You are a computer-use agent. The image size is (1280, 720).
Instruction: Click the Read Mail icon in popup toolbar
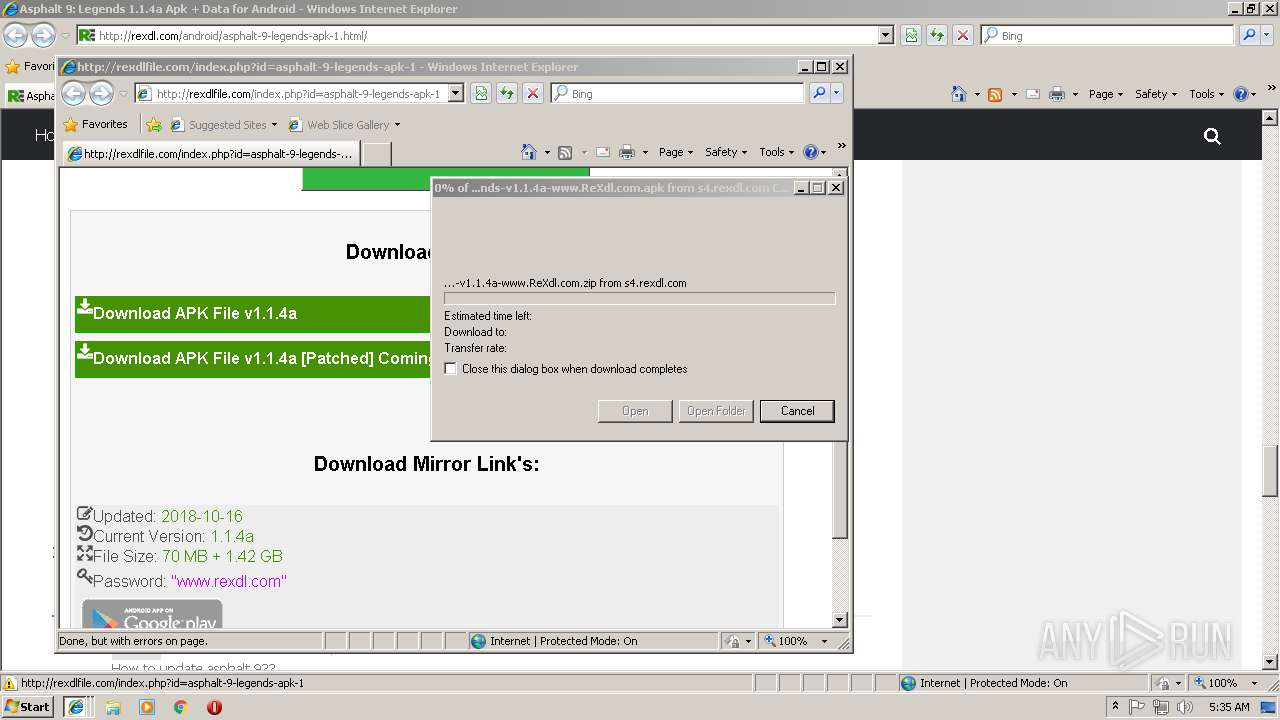(603, 152)
